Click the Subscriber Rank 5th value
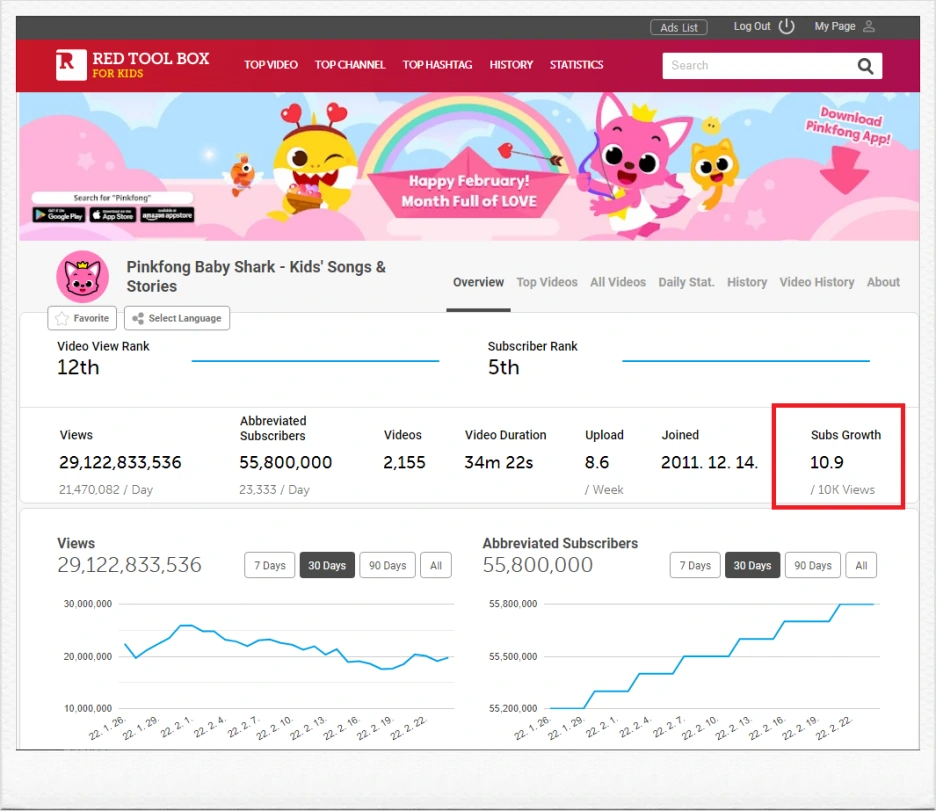 tap(503, 368)
